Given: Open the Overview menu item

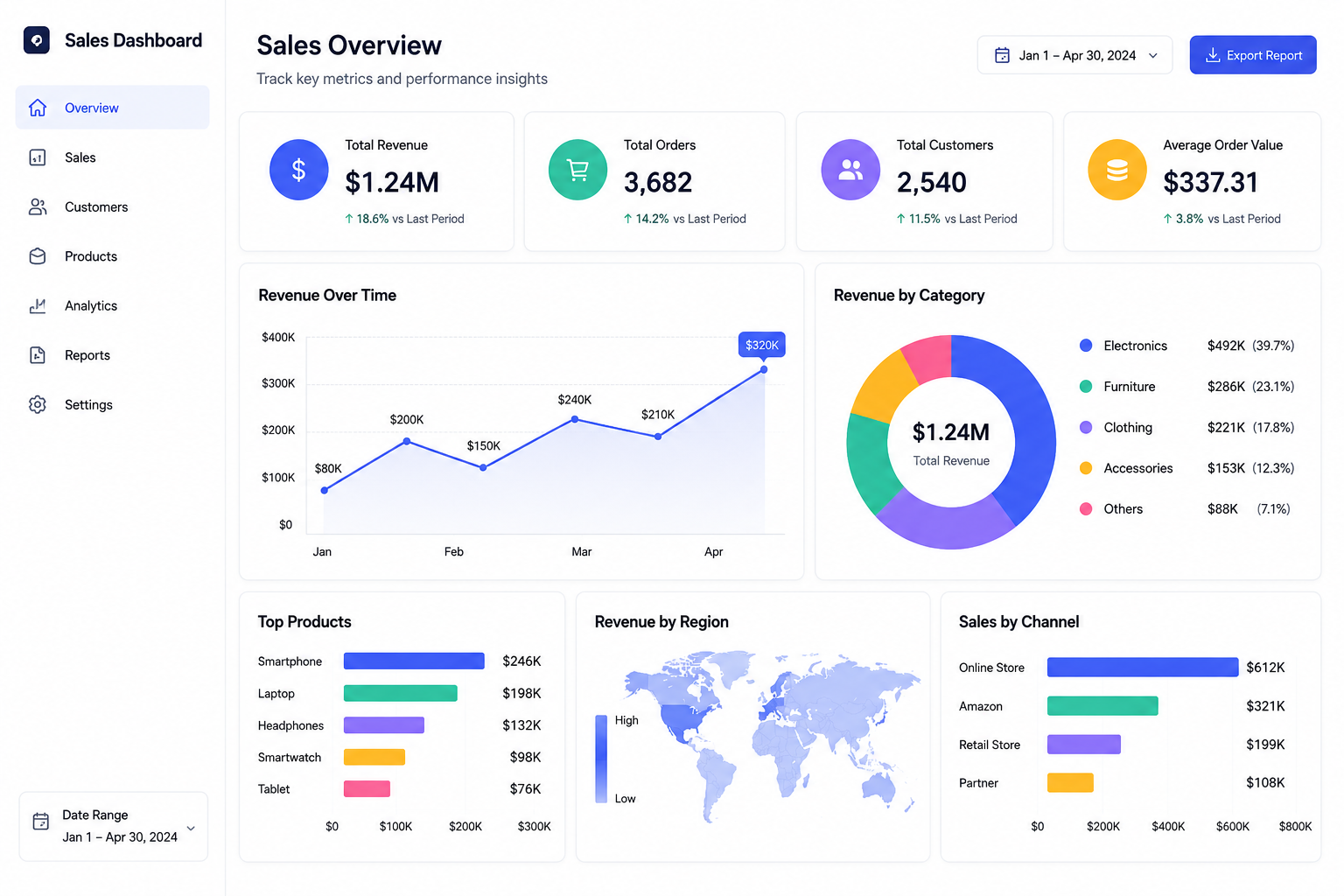Looking at the screenshot, I should 112,108.
